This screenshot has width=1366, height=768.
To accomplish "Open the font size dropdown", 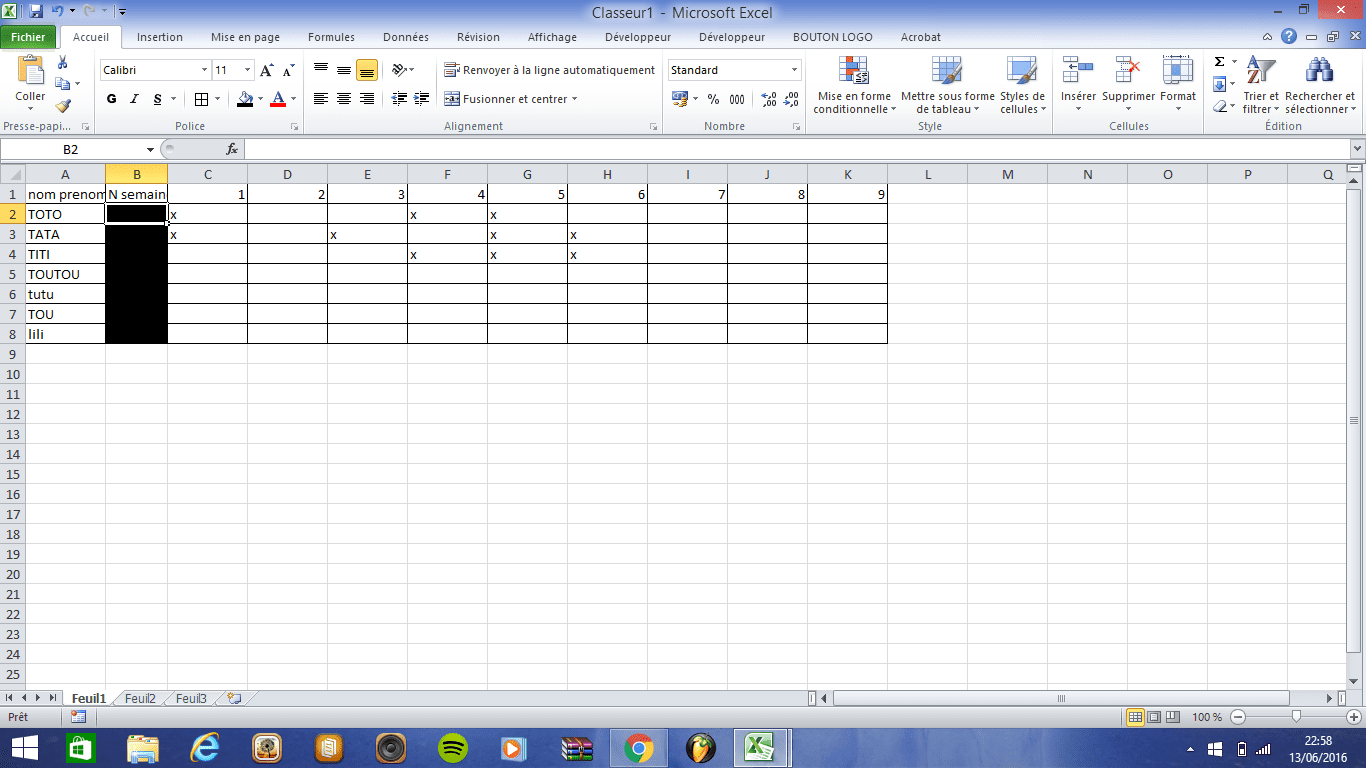I will 248,70.
